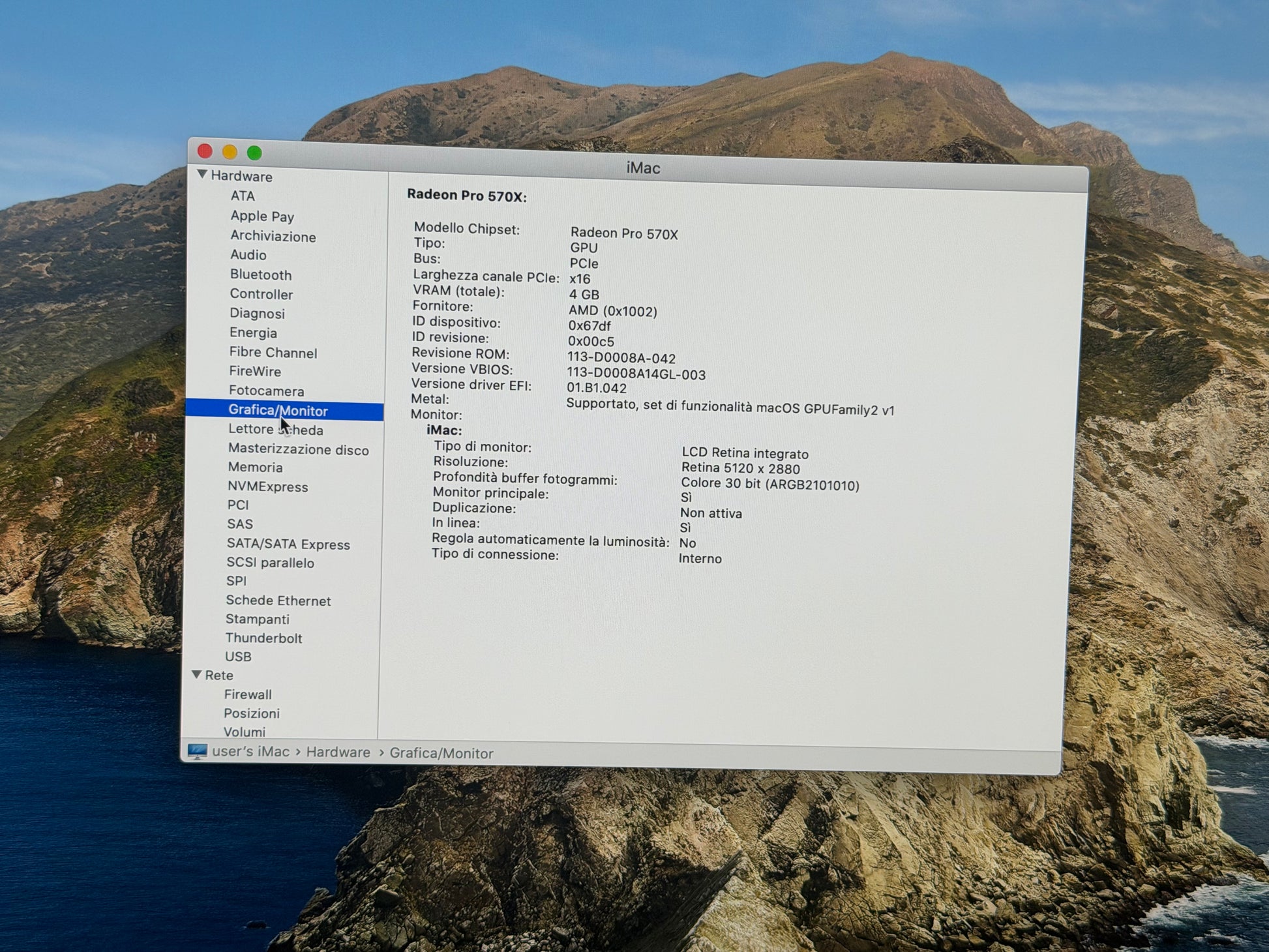1269x952 pixels.
Task: Open the Diagnosi entry
Action: pos(257,314)
